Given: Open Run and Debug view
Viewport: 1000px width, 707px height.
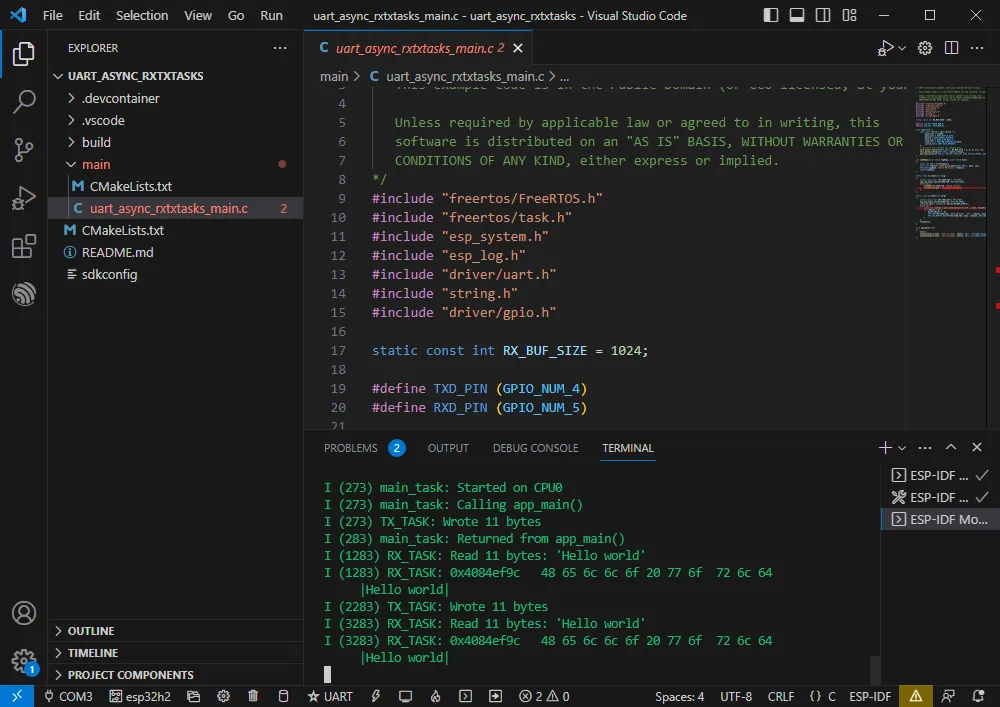Looking at the screenshot, I should [24, 199].
